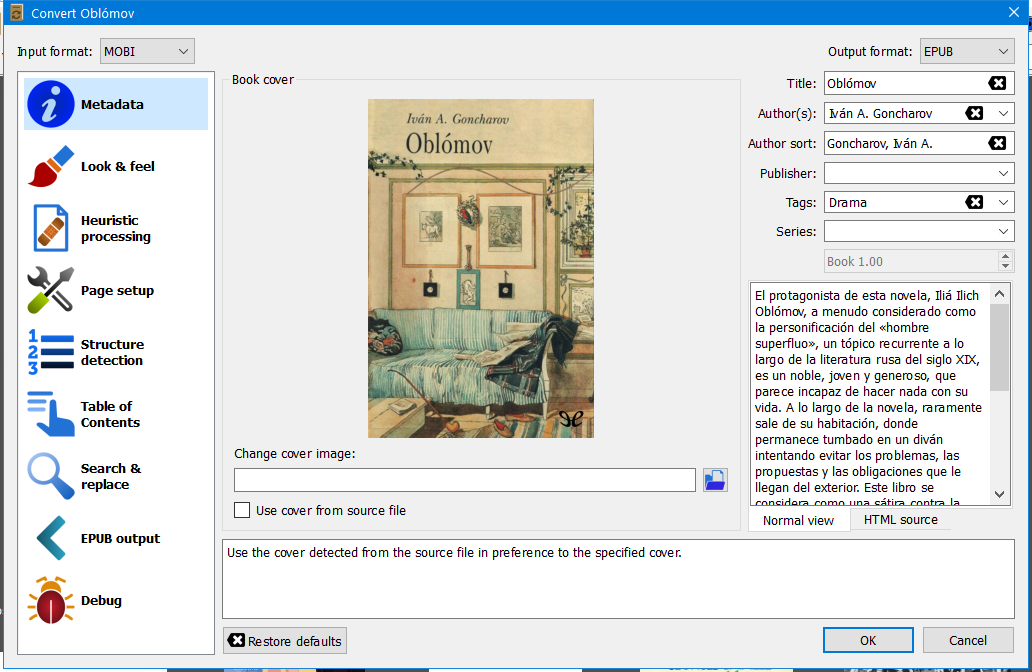The width and height of the screenshot is (1032, 672).
Task: Click the 'Iván A. Goncharov' text in Author(s) field
Action: (881, 113)
